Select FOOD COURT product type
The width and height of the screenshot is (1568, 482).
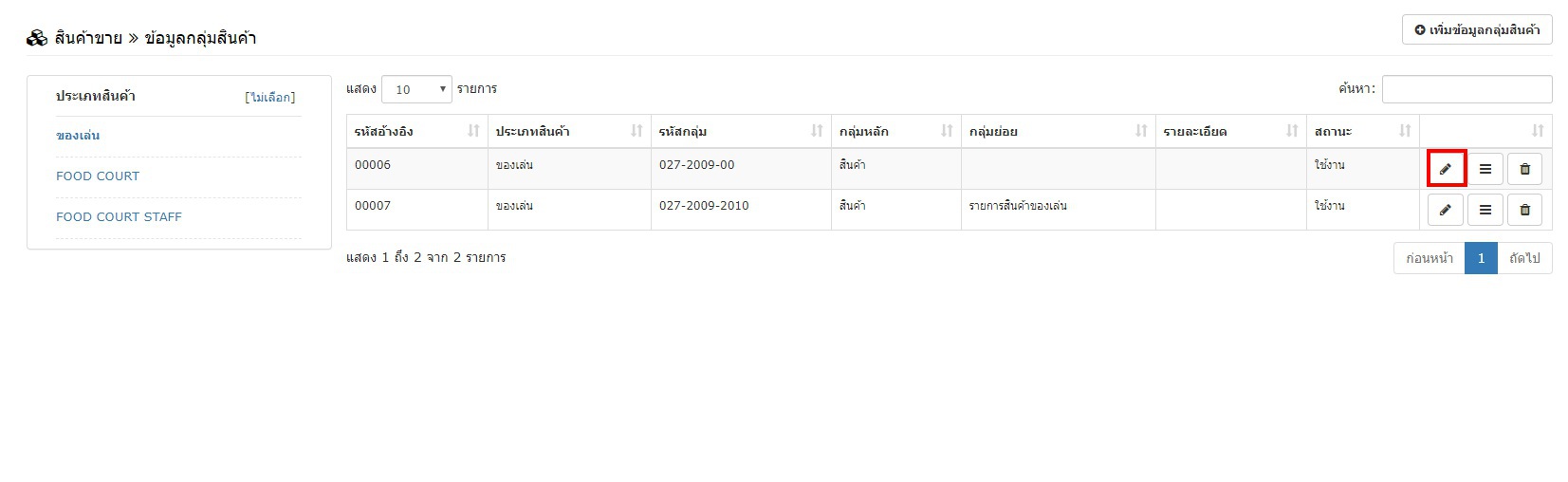pyautogui.click(x=98, y=176)
